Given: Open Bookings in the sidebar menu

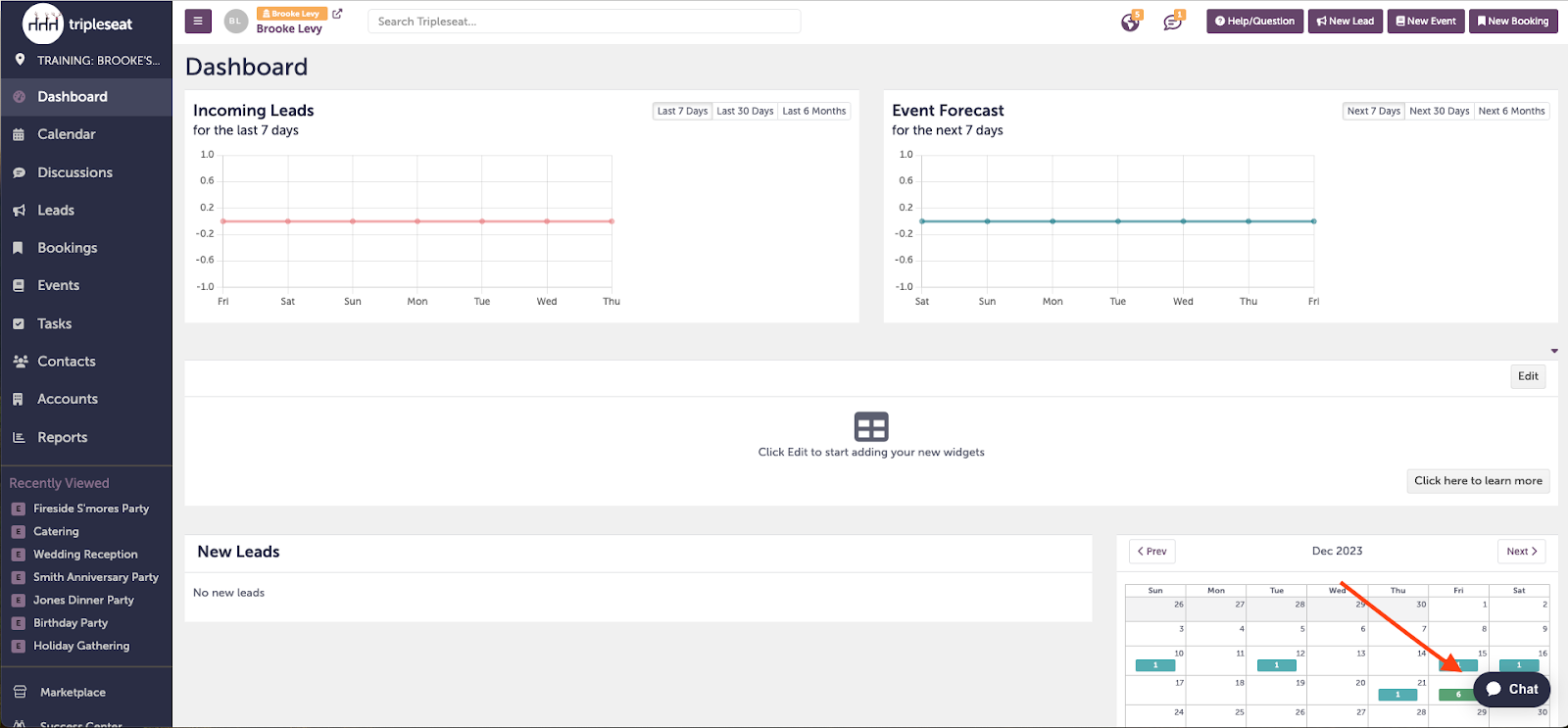Looking at the screenshot, I should tap(67, 248).
